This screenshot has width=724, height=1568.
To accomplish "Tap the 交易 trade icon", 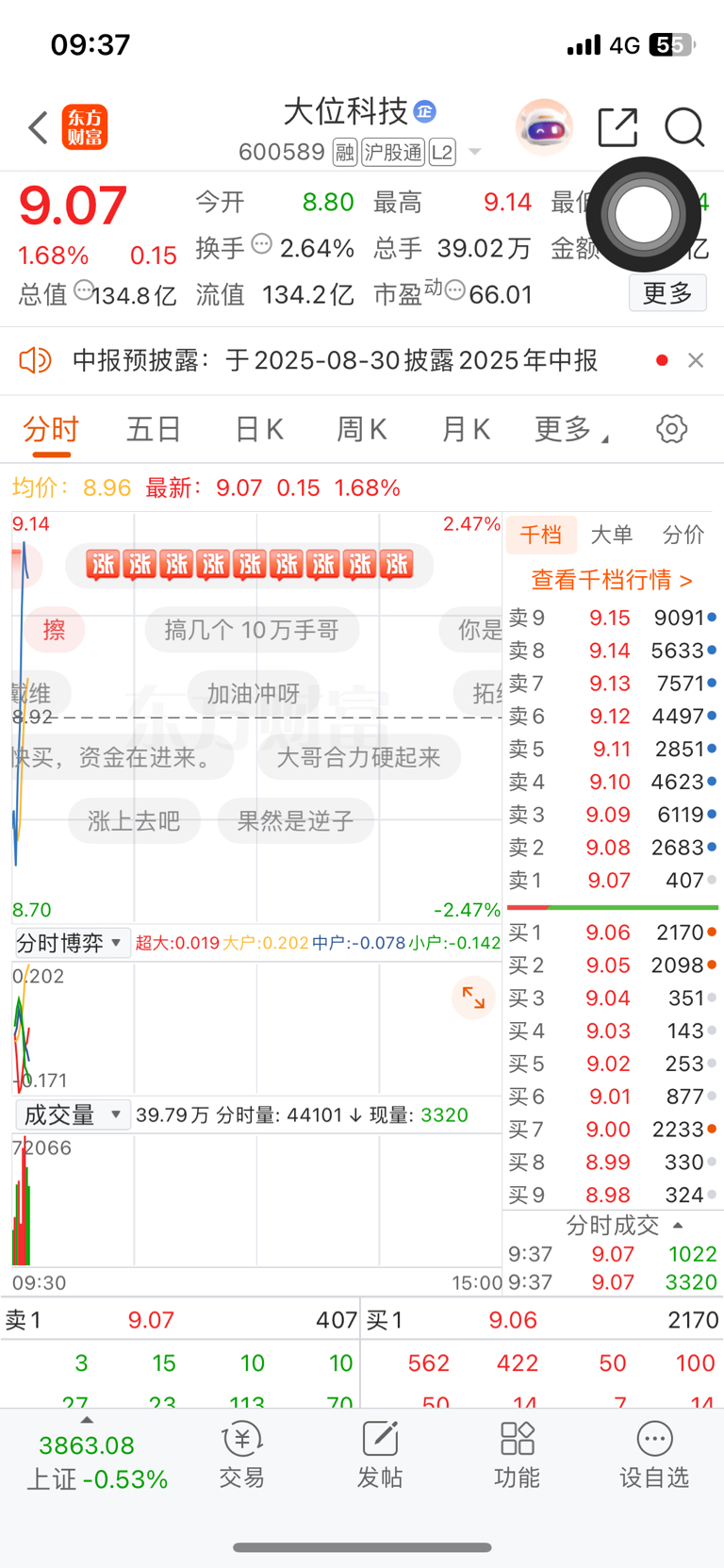I will pos(242,1455).
